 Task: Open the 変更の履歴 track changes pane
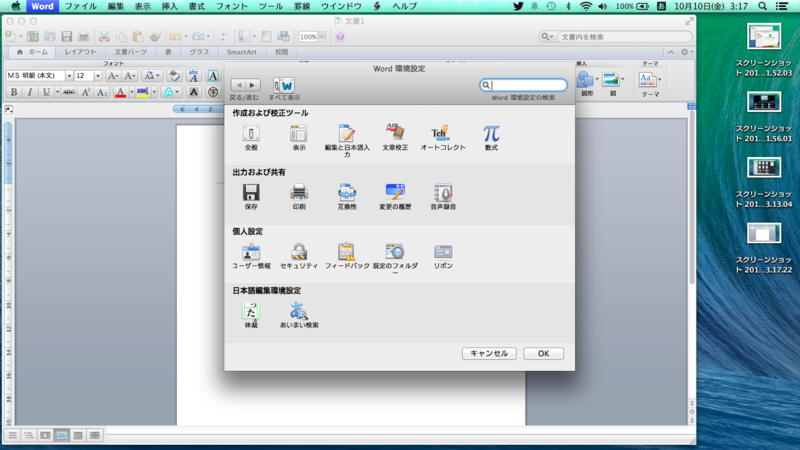(x=395, y=197)
